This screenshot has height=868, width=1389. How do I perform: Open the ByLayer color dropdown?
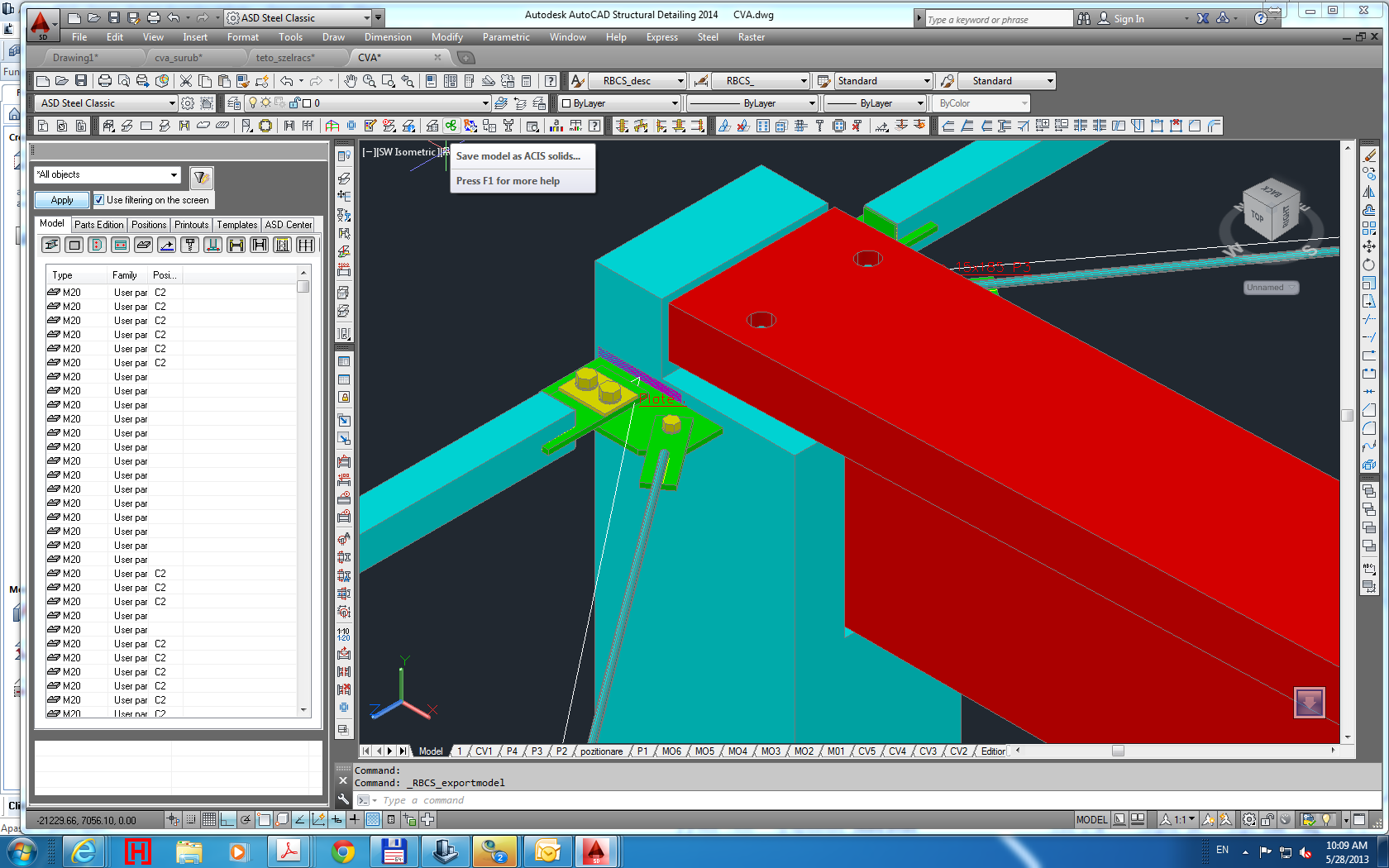point(674,103)
